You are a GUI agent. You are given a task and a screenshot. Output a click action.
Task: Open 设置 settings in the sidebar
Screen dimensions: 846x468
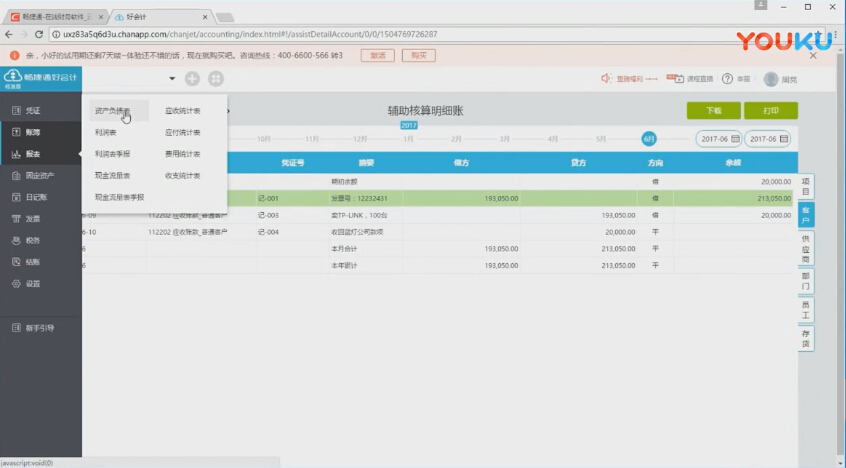click(x=32, y=283)
